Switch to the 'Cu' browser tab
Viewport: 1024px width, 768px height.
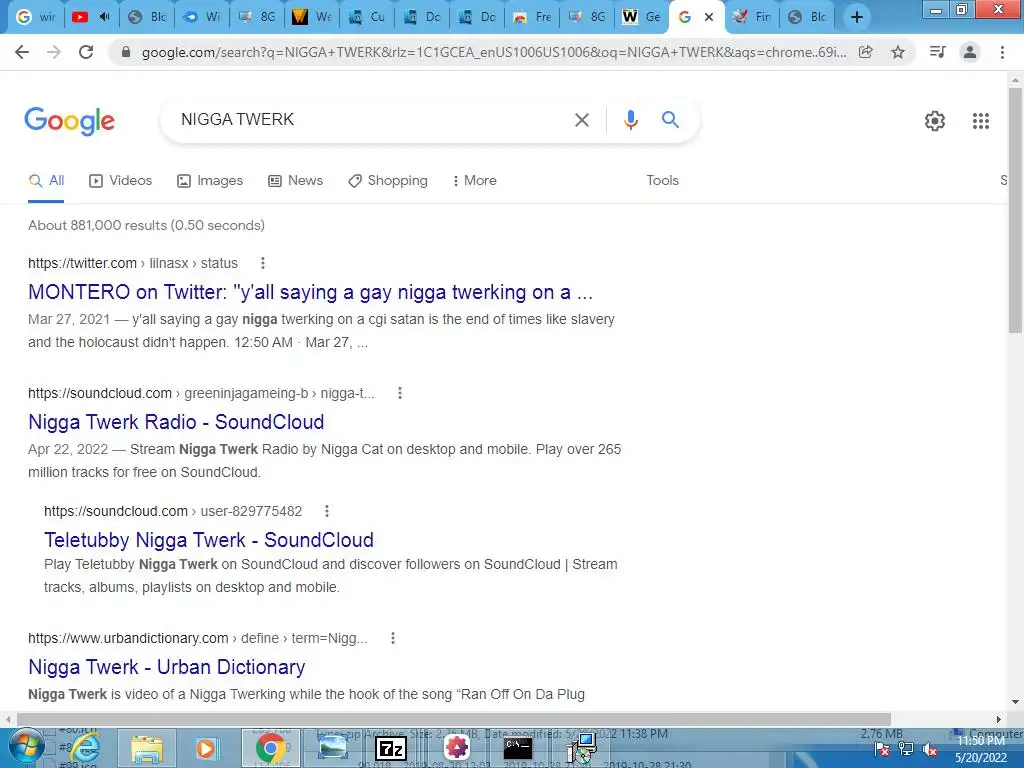367,17
